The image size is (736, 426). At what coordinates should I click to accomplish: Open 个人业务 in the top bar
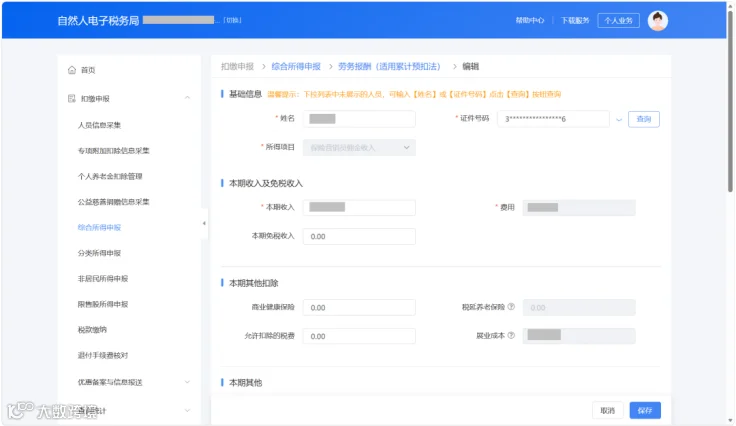click(x=618, y=21)
